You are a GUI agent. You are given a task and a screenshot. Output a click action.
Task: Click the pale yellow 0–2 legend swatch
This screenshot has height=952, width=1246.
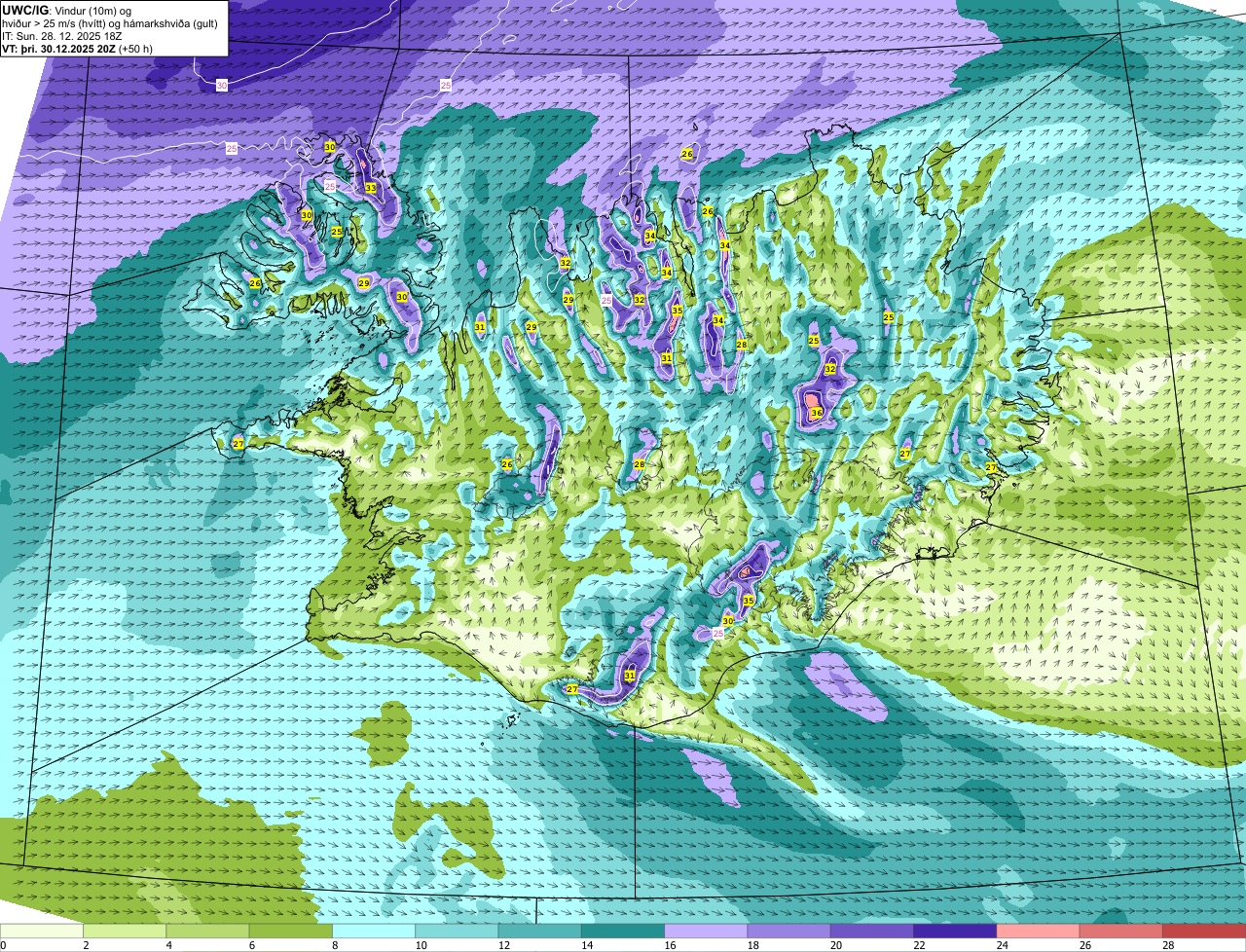[42, 931]
